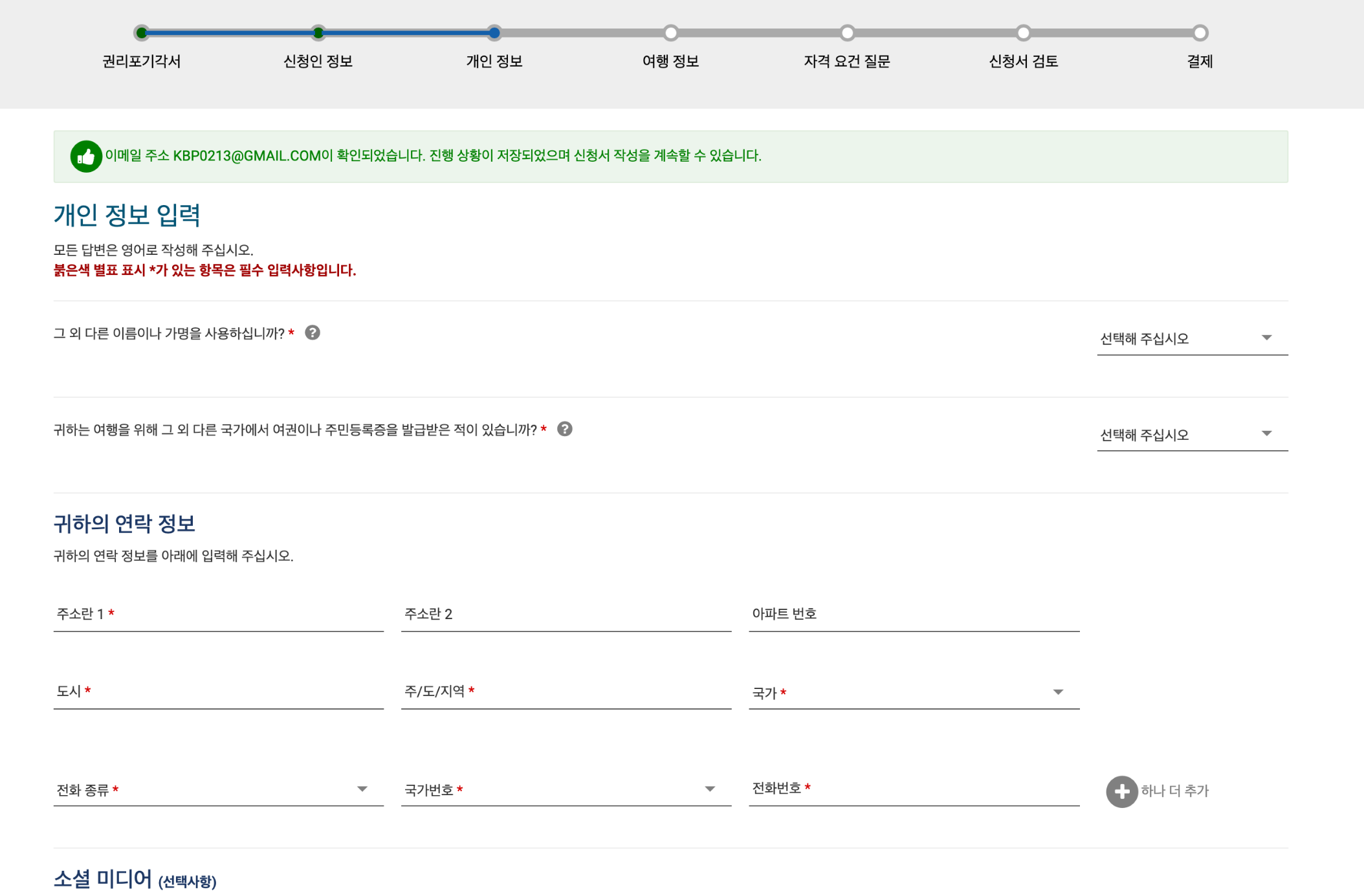This screenshot has height=896, width=1364.
Task: Click the 권리포기각서 progress step dot
Action: (x=142, y=32)
